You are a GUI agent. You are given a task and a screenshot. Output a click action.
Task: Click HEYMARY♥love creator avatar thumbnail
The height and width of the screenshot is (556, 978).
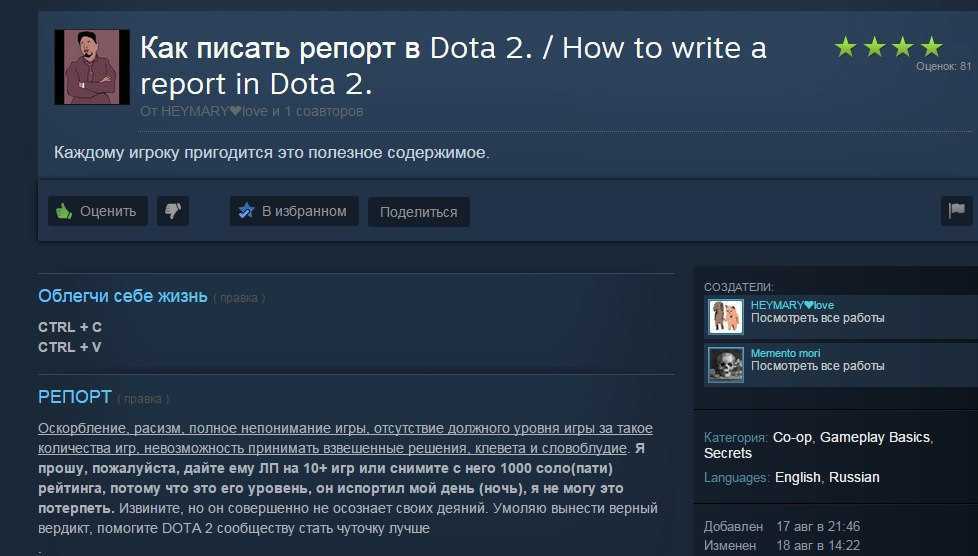725,316
